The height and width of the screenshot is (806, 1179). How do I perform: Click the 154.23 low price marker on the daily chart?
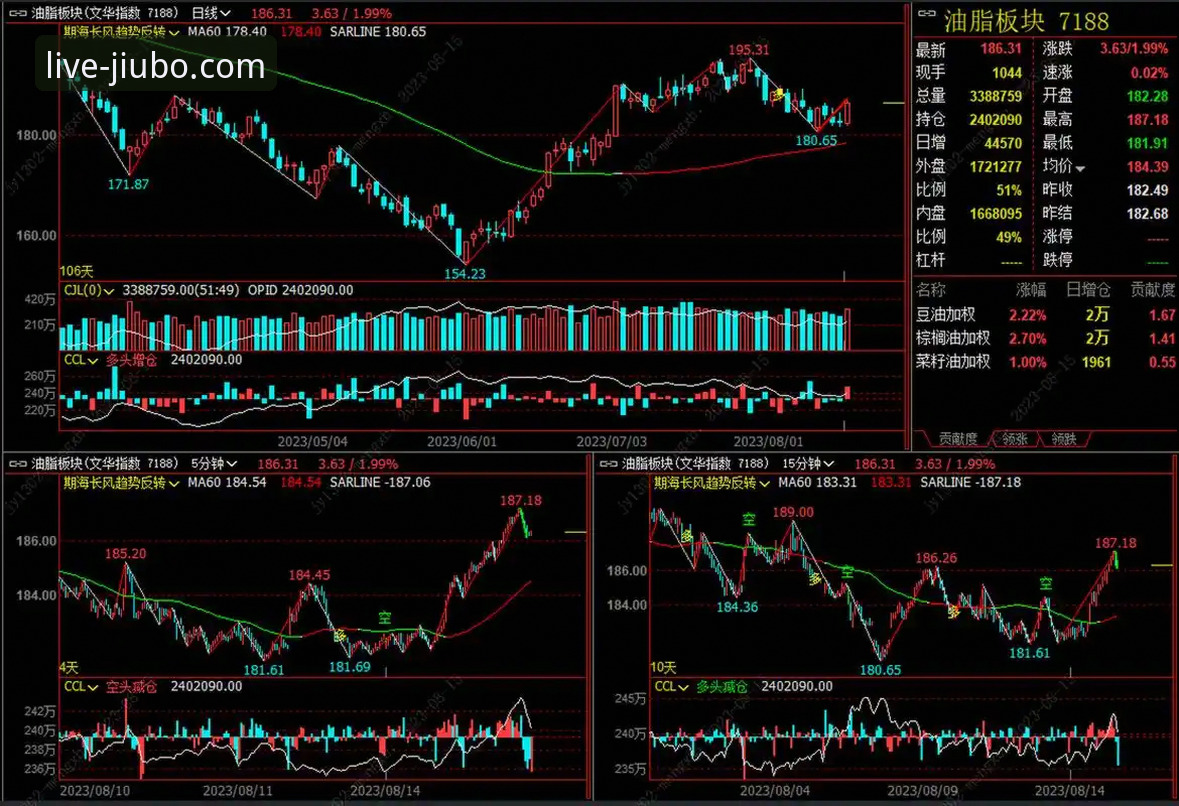[464, 273]
